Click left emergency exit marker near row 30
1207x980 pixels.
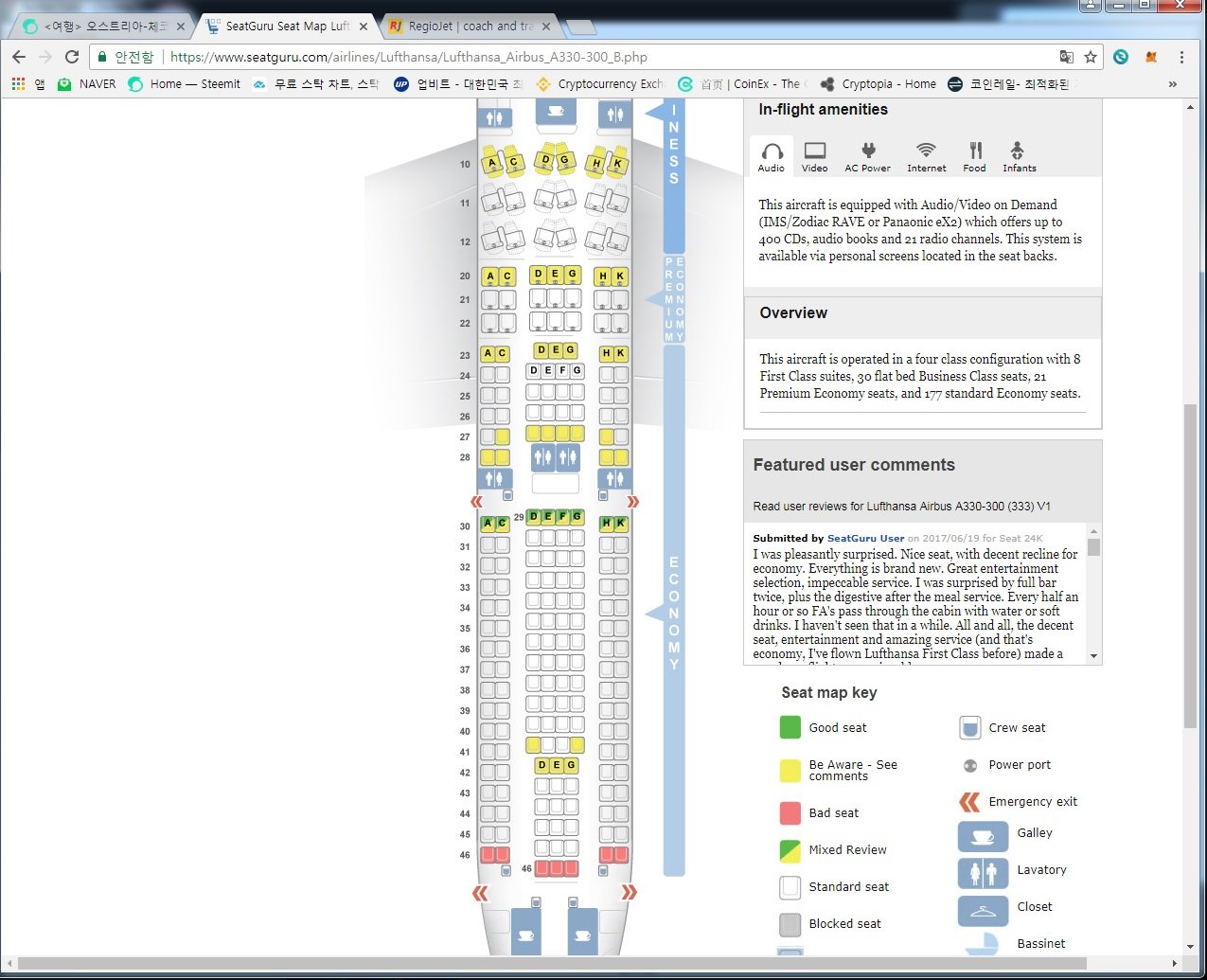point(477,501)
